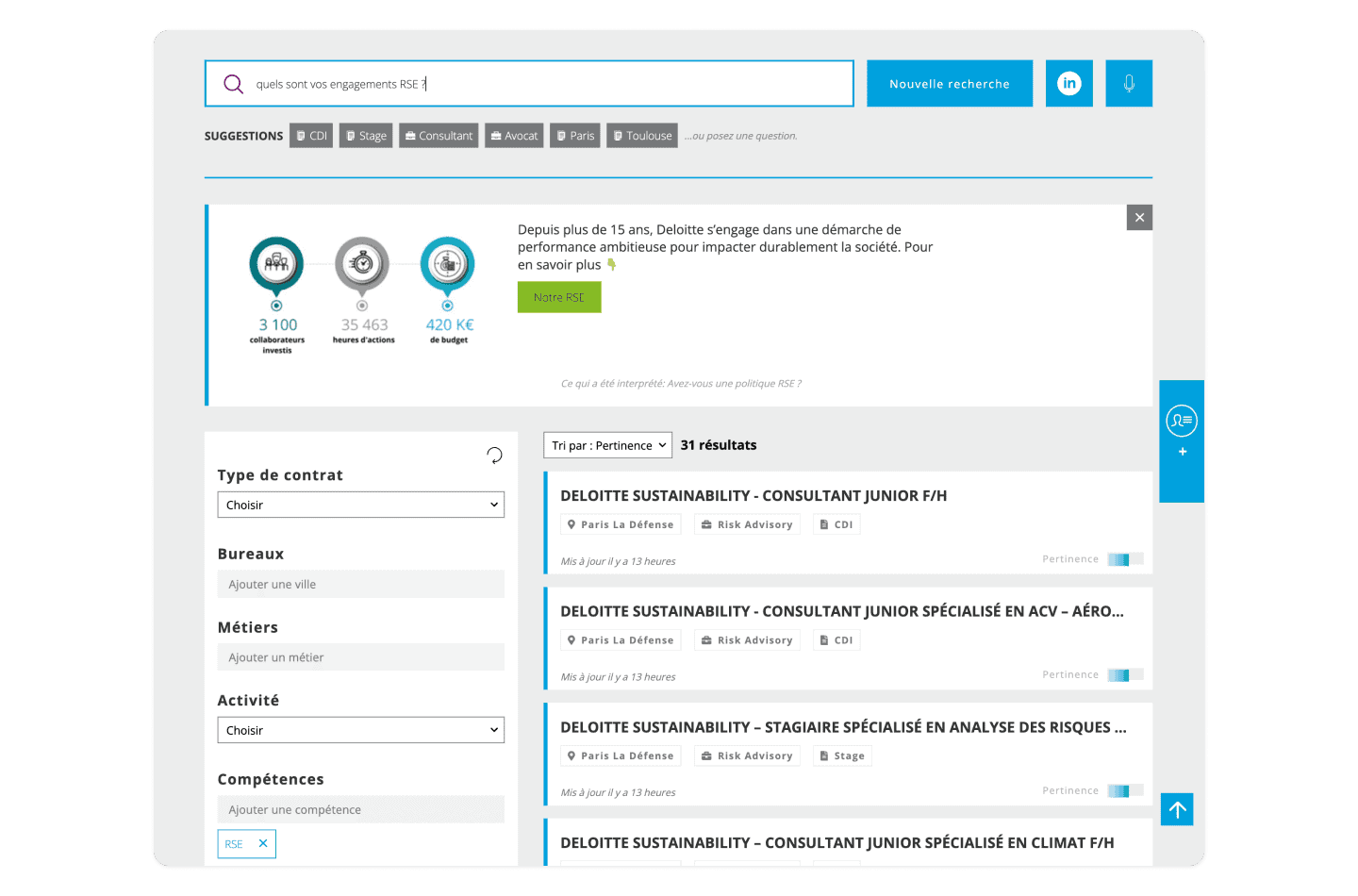Change sort order from Tri par Pertinence
Screen dimensions: 1358x896
pos(608,445)
